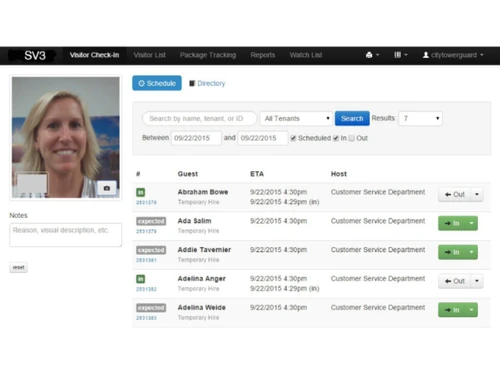Open visitor ID link under Ada Salim badge

146,231
